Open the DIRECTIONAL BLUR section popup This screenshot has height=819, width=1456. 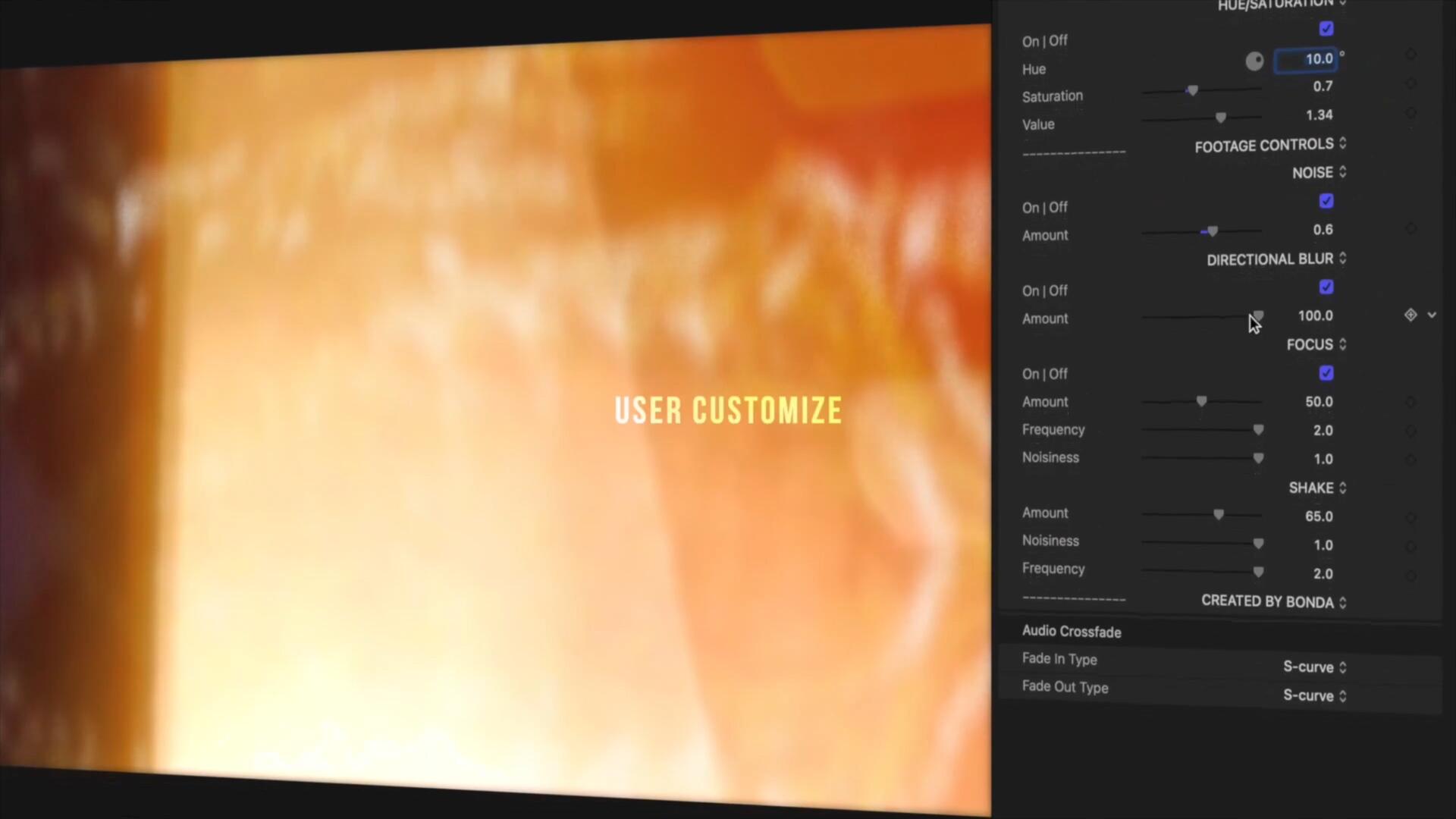(1277, 259)
